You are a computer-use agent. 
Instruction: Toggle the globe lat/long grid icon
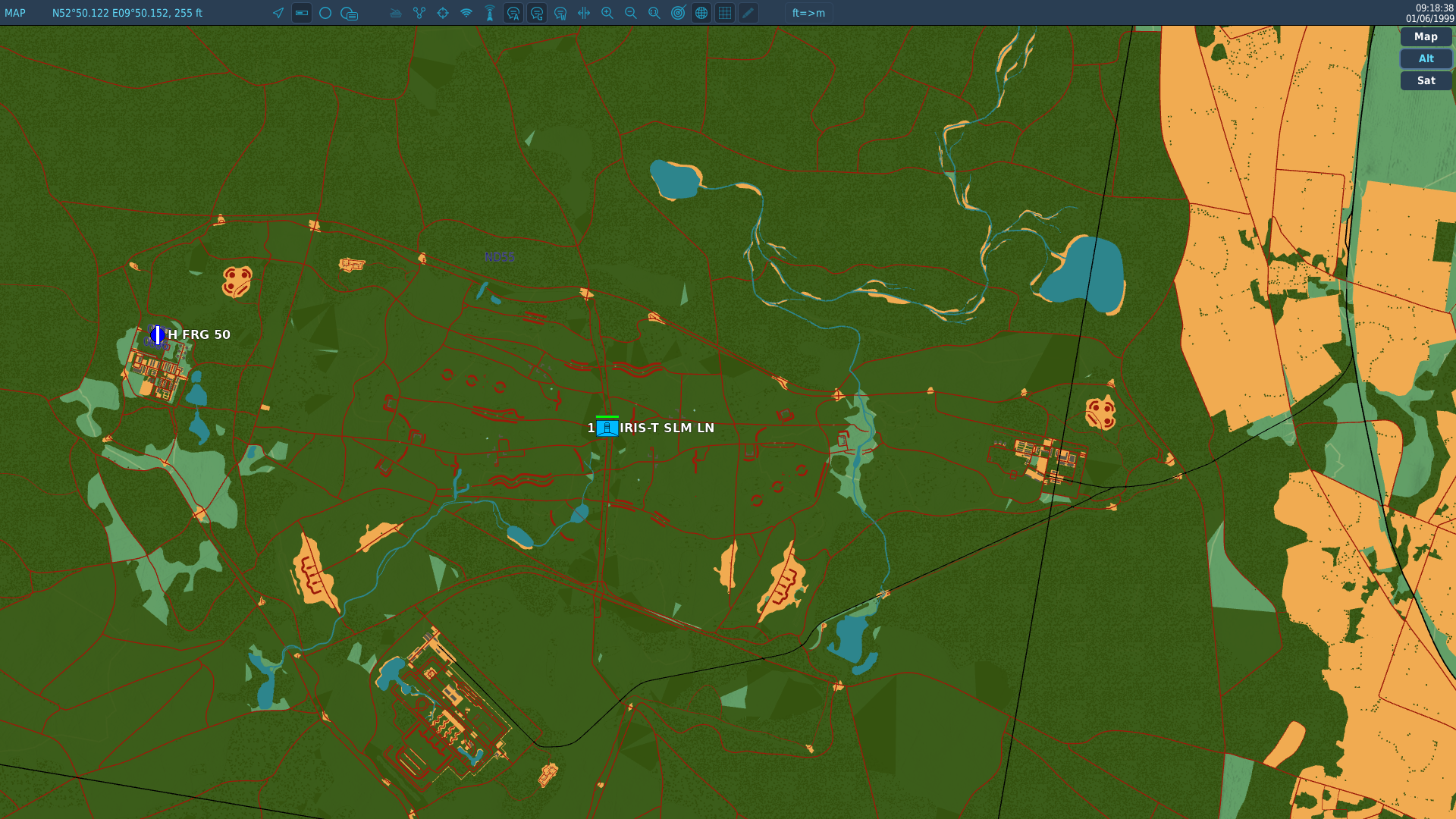point(701,13)
